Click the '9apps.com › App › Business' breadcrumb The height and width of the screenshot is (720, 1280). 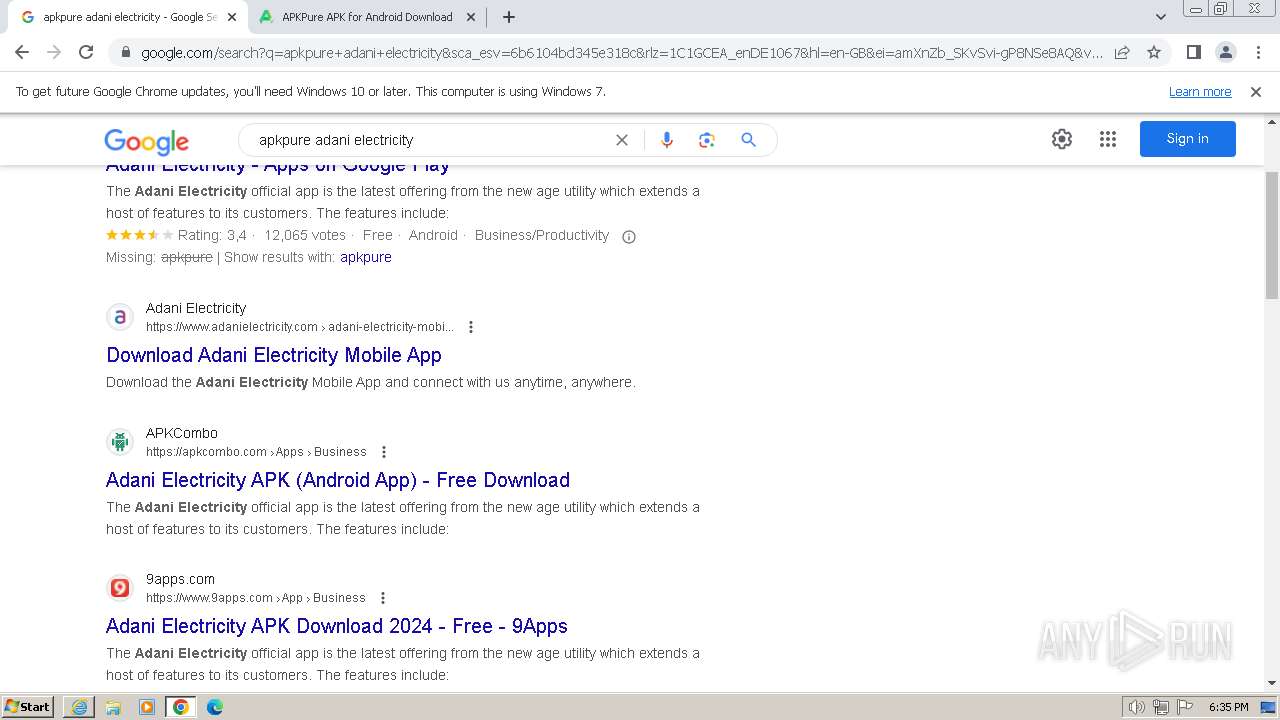pyautogui.click(x=256, y=598)
